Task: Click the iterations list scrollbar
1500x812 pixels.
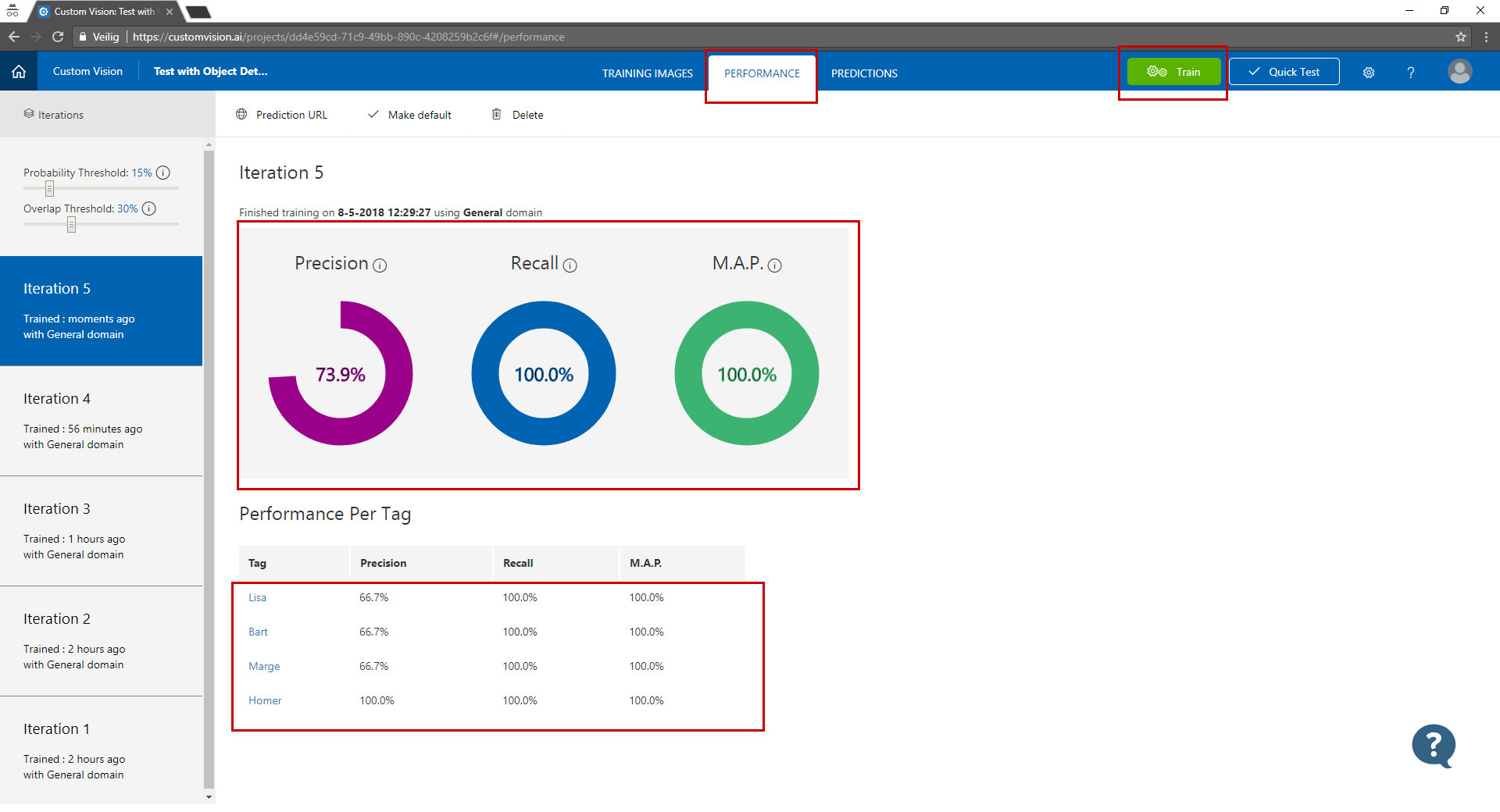Action: (x=209, y=468)
